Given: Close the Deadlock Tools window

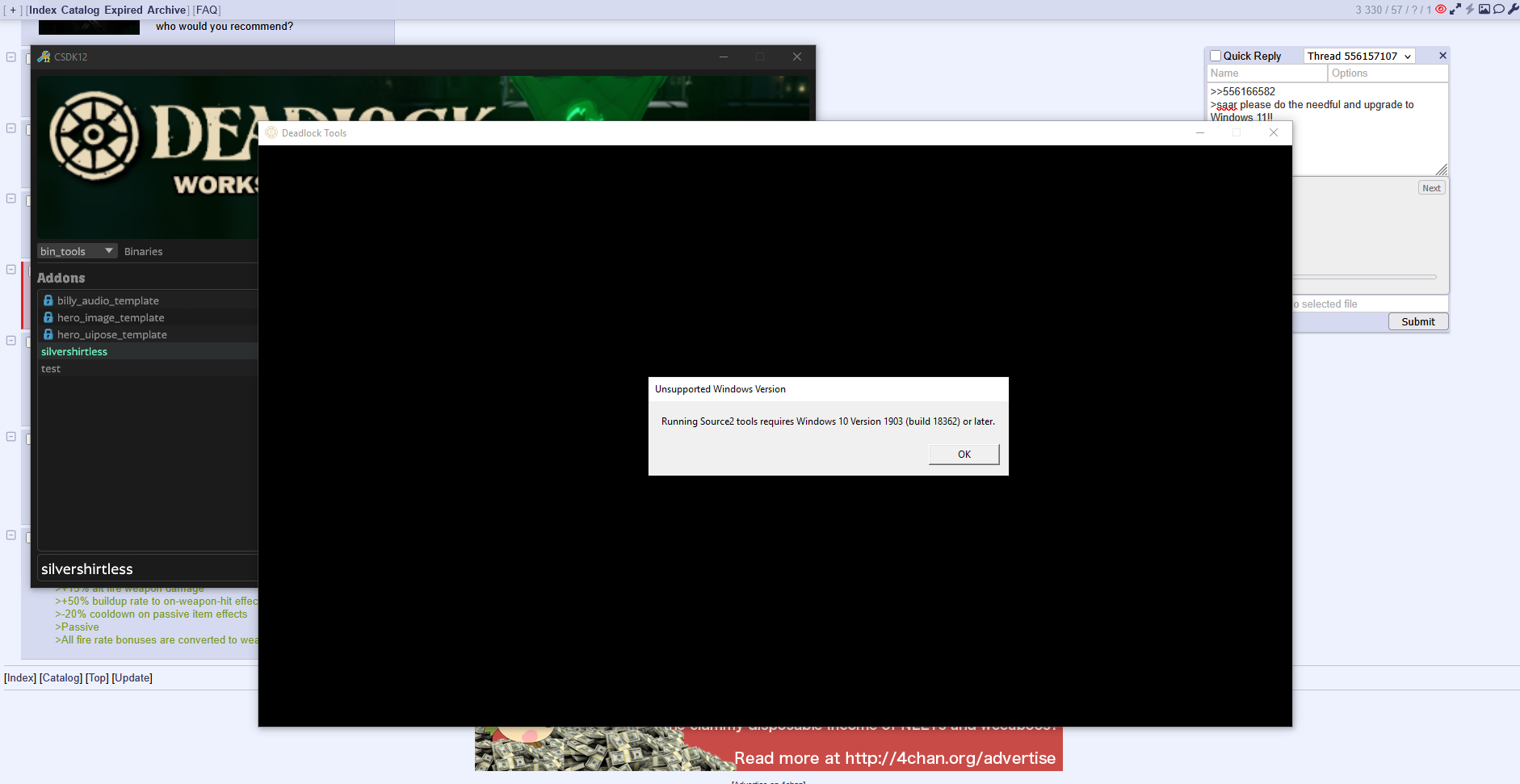Looking at the screenshot, I should tap(1274, 132).
